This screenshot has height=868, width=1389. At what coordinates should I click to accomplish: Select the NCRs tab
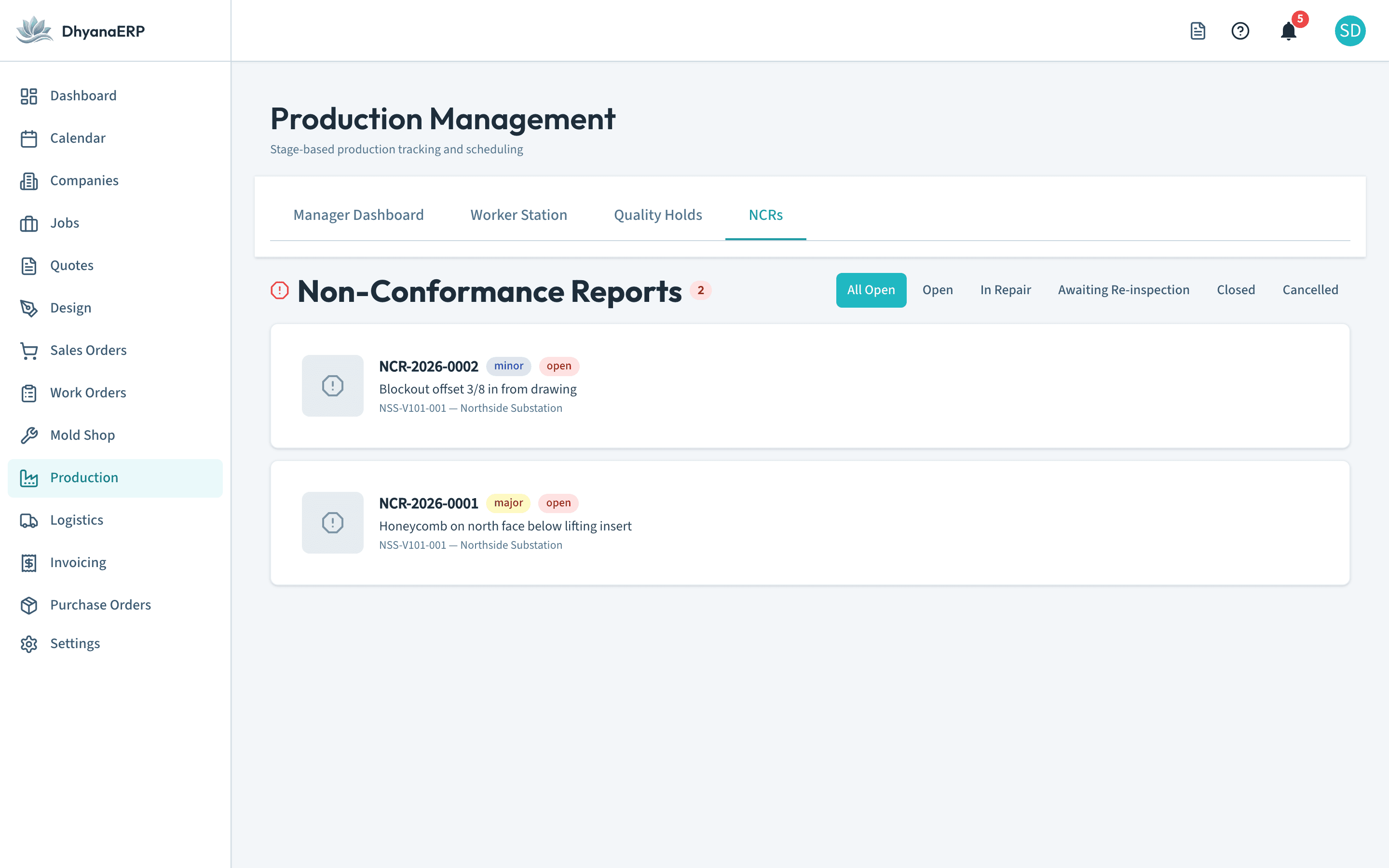click(766, 215)
